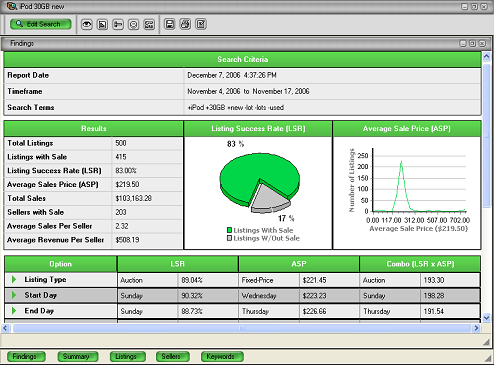Expand the Start Day row
Screen dimensions: 494x365
point(14,295)
